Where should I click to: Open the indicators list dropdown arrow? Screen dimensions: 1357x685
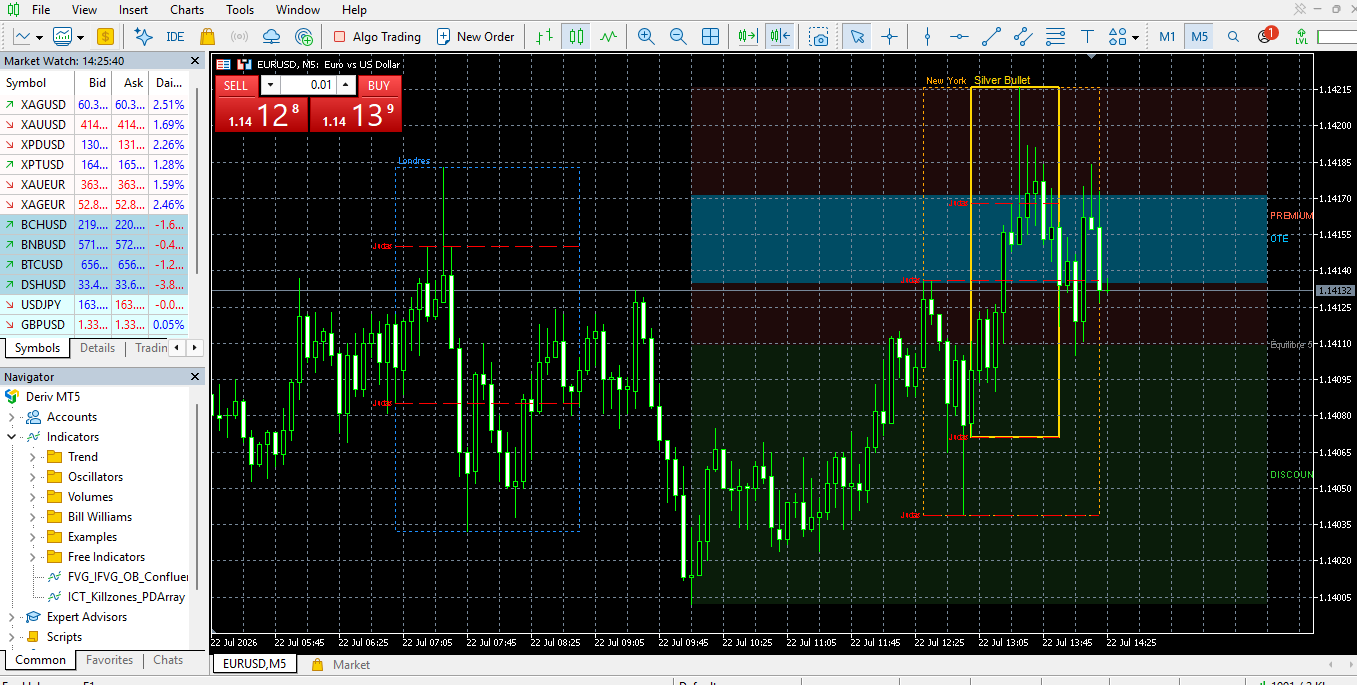80,37
